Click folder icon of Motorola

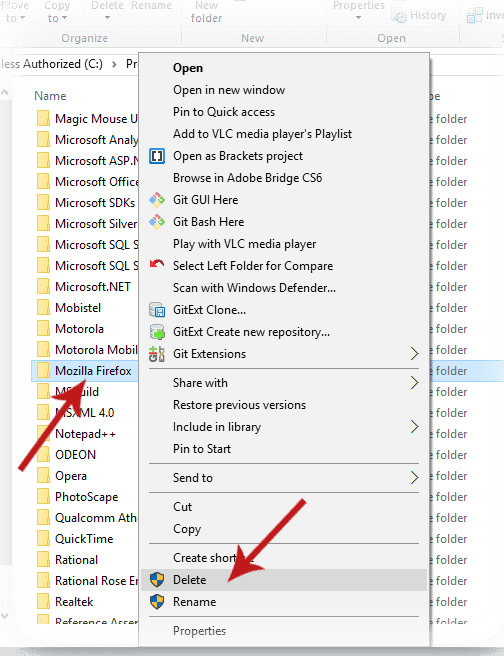[43, 329]
